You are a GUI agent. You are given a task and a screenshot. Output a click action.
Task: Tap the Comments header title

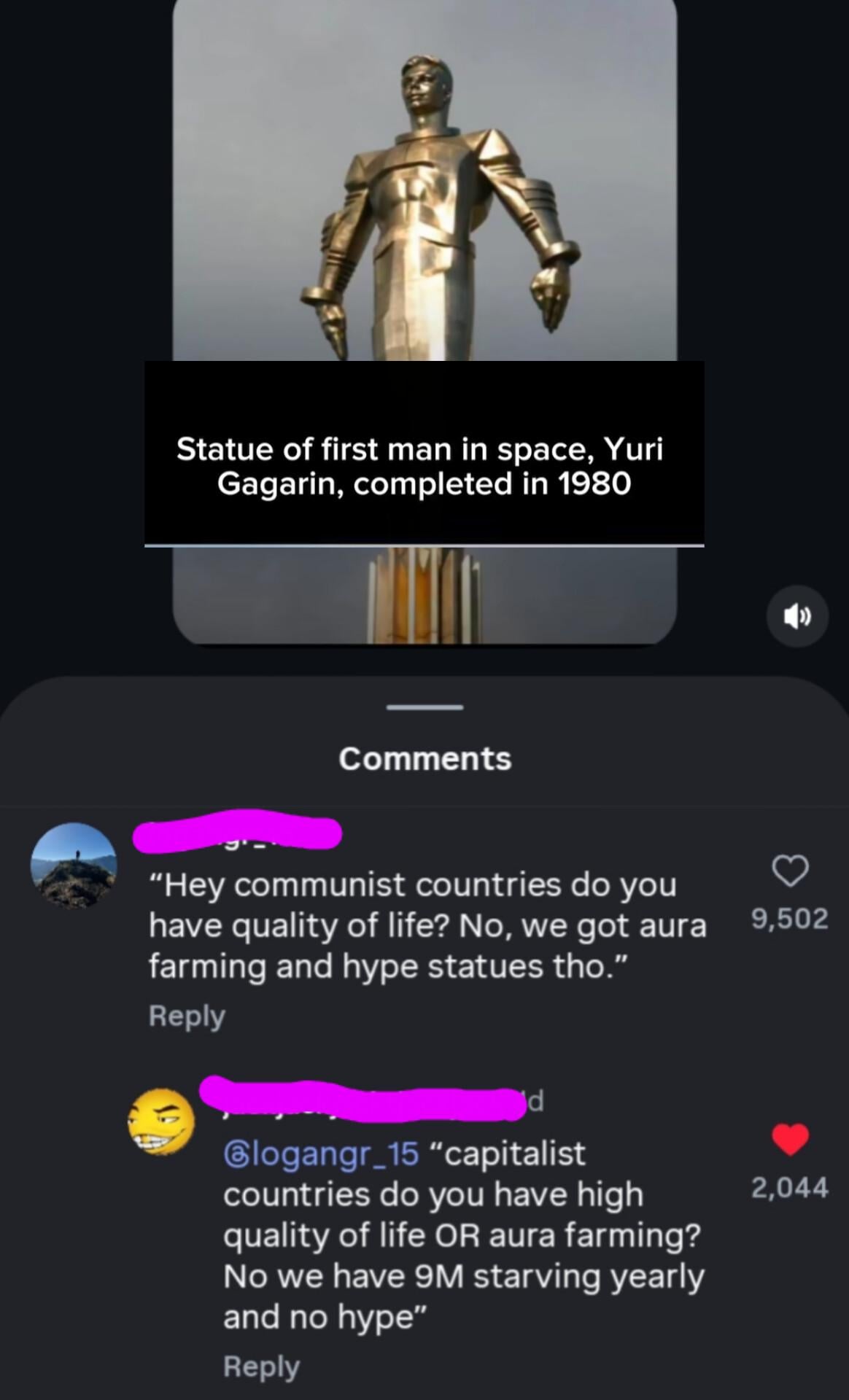coord(424,759)
